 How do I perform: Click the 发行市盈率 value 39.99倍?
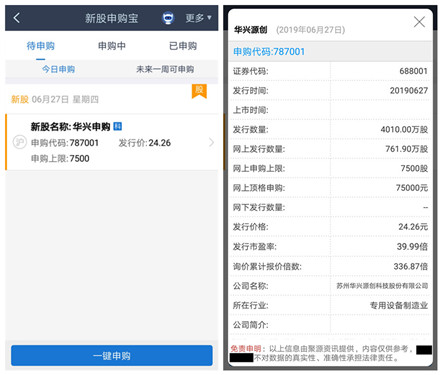[x=412, y=247]
